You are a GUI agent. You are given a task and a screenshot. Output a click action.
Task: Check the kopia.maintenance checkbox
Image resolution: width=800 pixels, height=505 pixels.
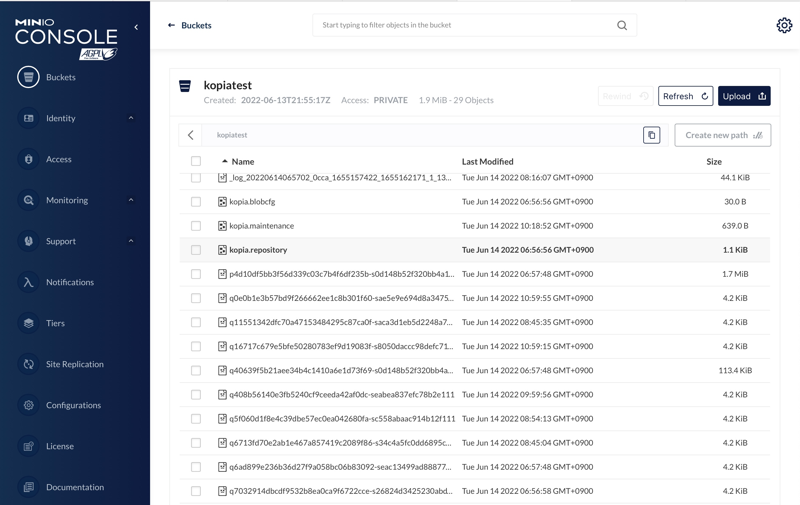tap(196, 225)
